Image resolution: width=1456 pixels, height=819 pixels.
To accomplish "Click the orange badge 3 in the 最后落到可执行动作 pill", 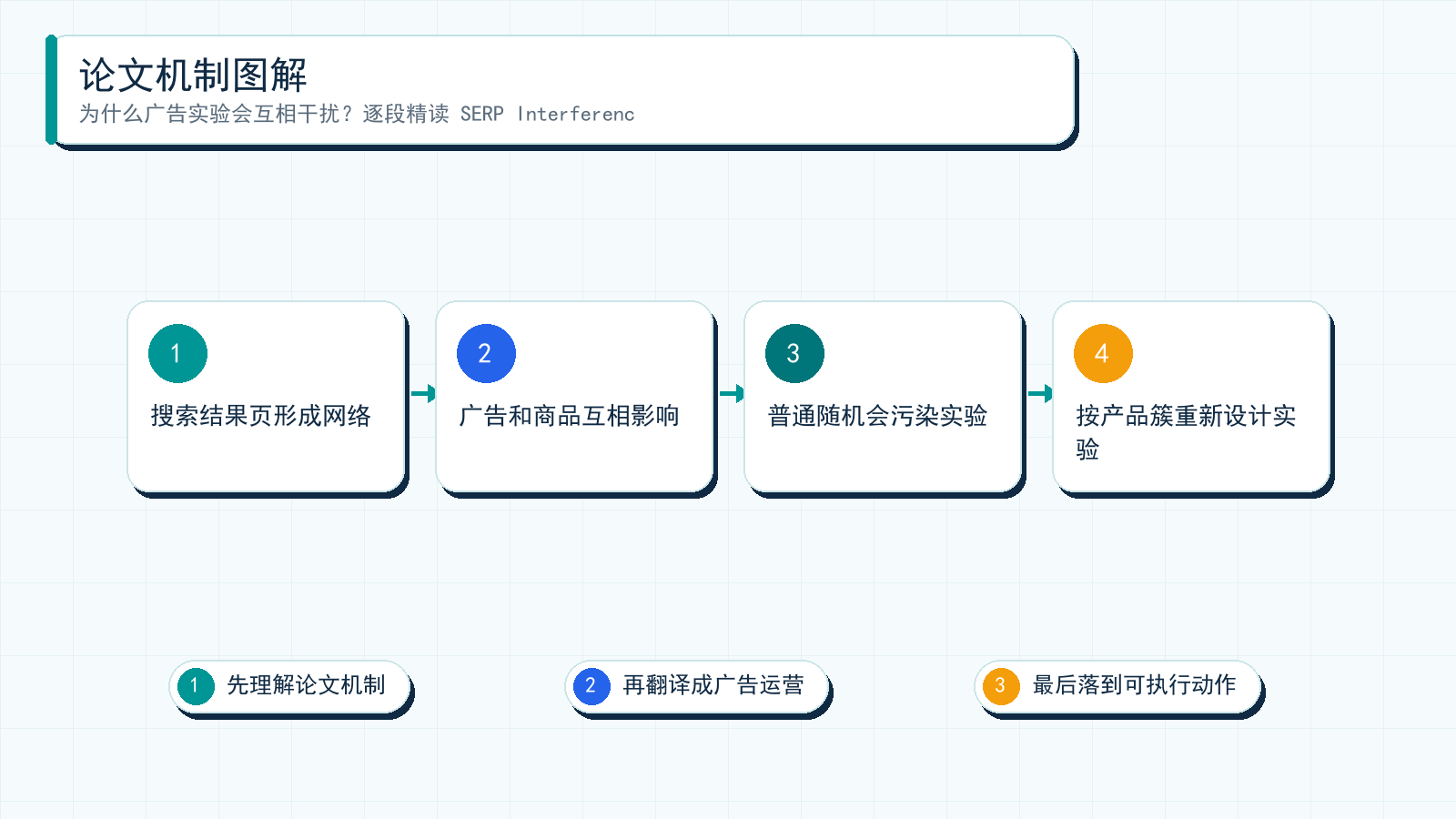I will [1001, 686].
